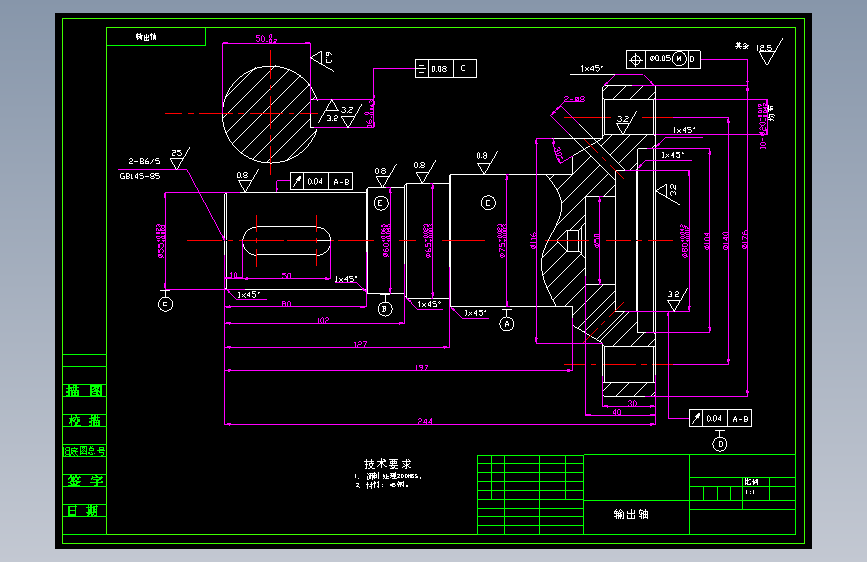Click the 244 overall length dimension
This screenshot has width=867, height=562.
pos(425,421)
